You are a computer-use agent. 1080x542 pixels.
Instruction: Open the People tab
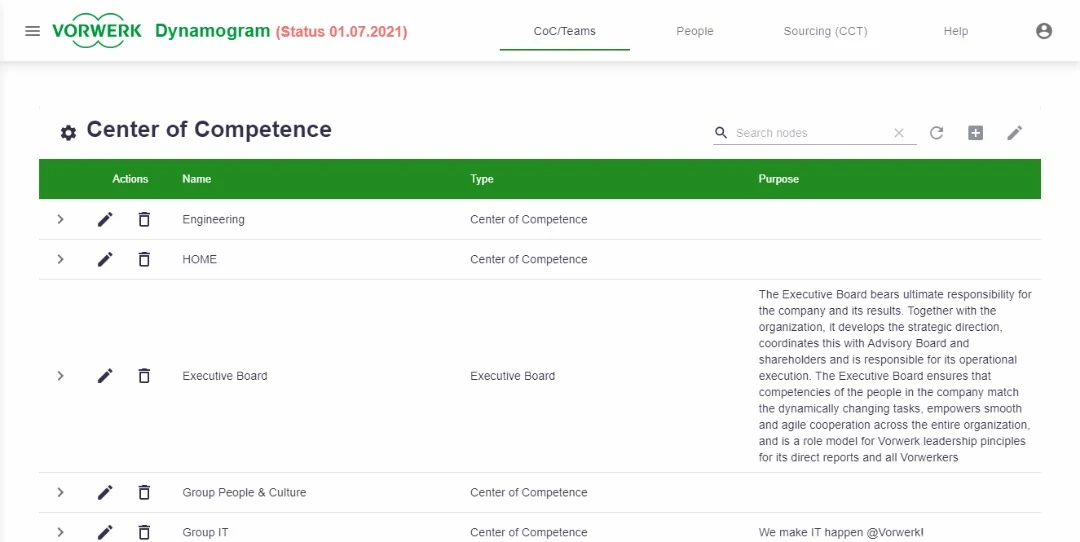(695, 31)
